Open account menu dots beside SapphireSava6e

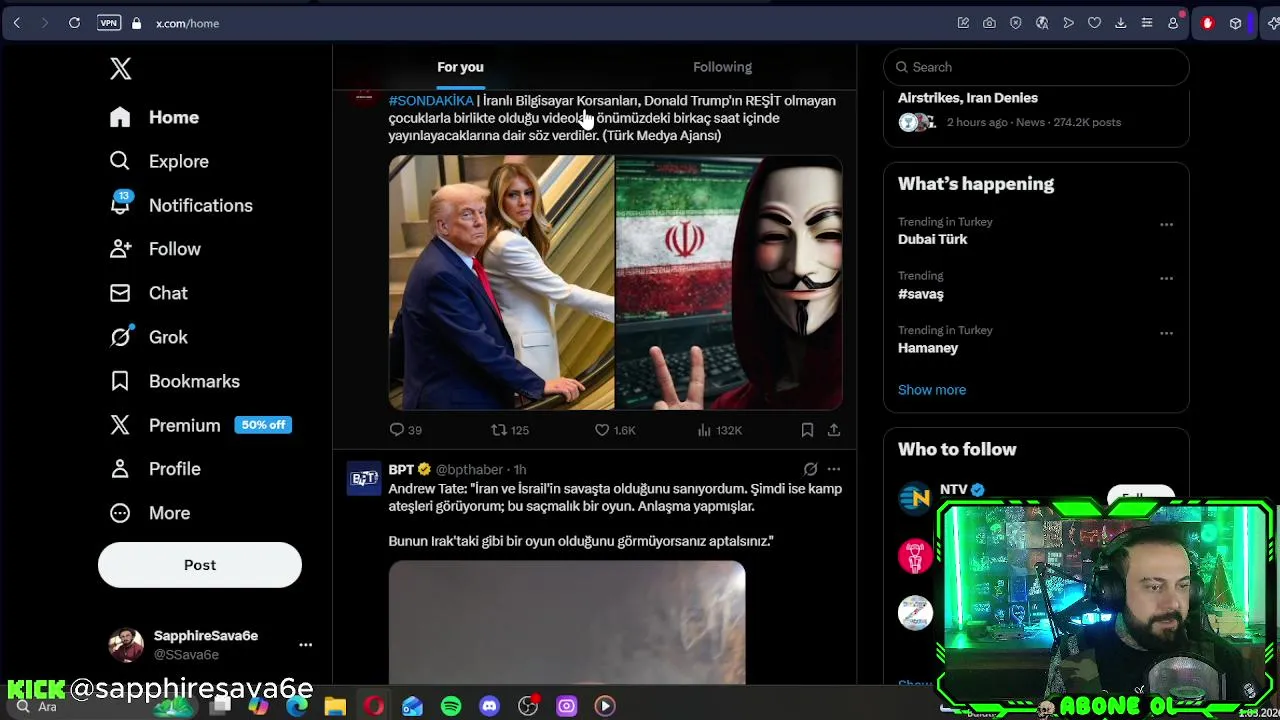(306, 645)
